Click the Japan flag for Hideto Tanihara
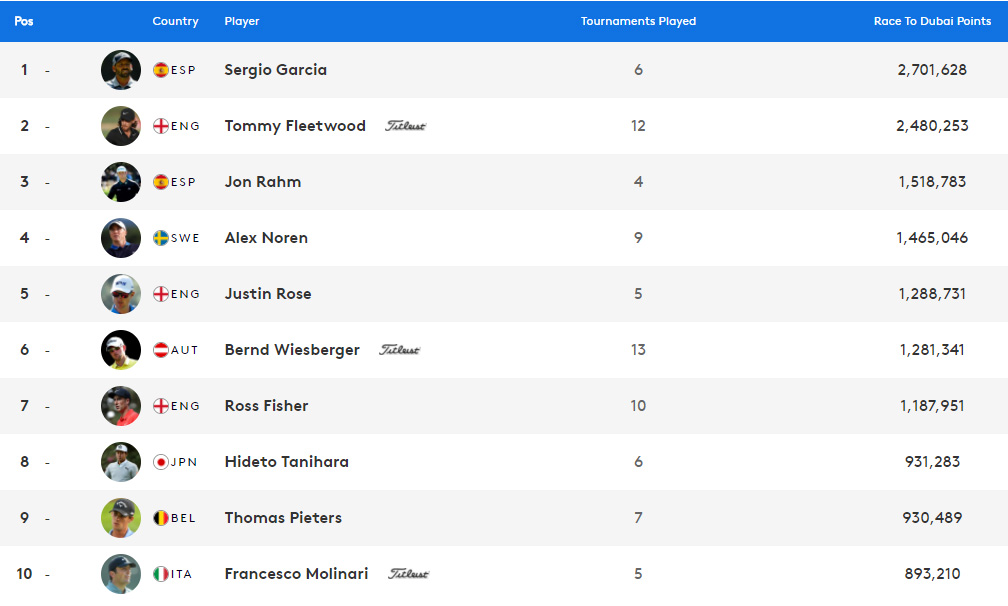This screenshot has height=606, width=1008. (161, 462)
